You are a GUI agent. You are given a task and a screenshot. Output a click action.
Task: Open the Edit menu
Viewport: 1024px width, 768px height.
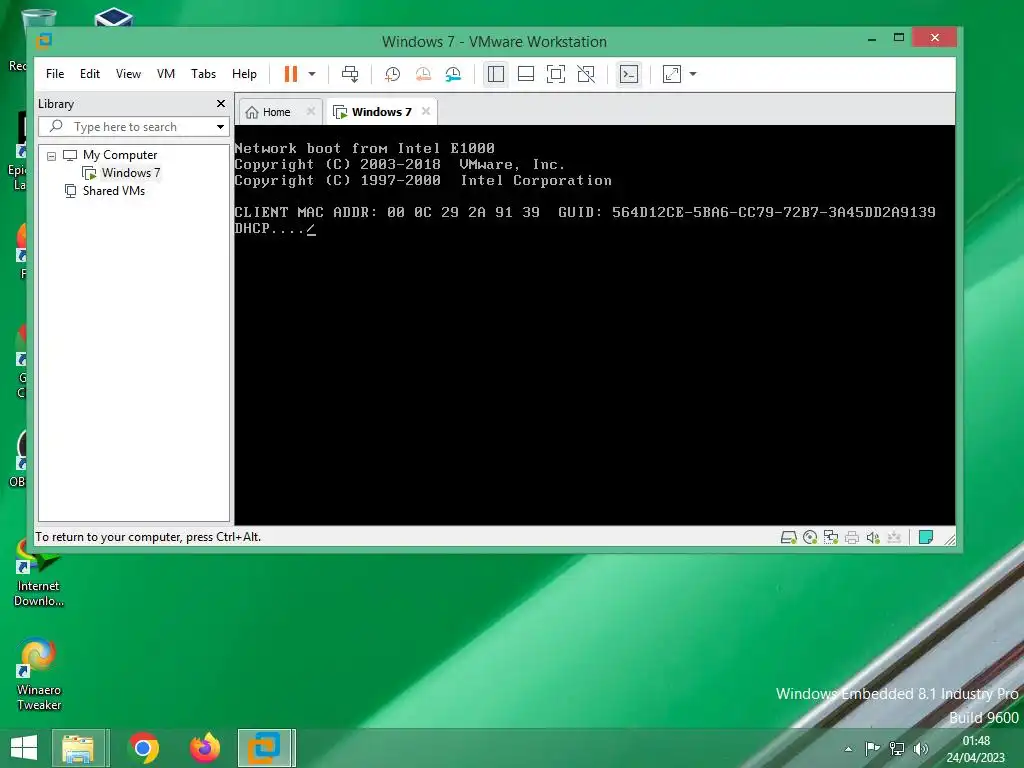click(89, 74)
